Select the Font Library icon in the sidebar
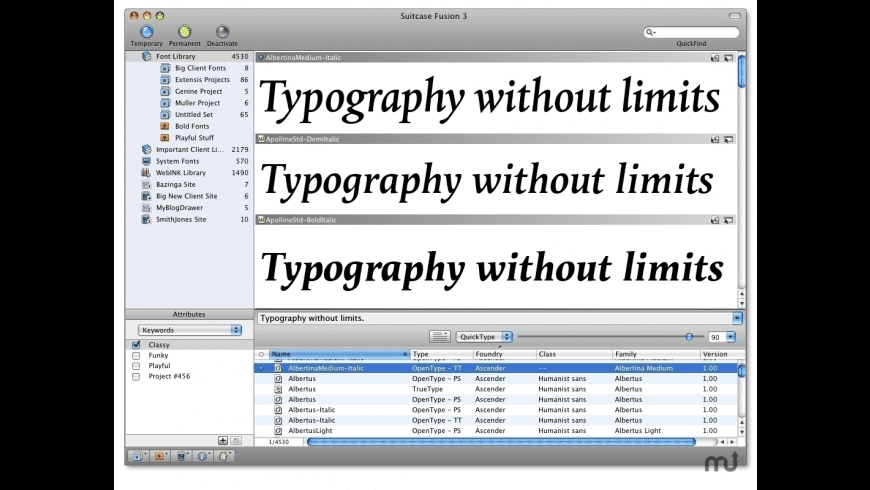Viewport: 870px width, 490px height. tap(146, 56)
